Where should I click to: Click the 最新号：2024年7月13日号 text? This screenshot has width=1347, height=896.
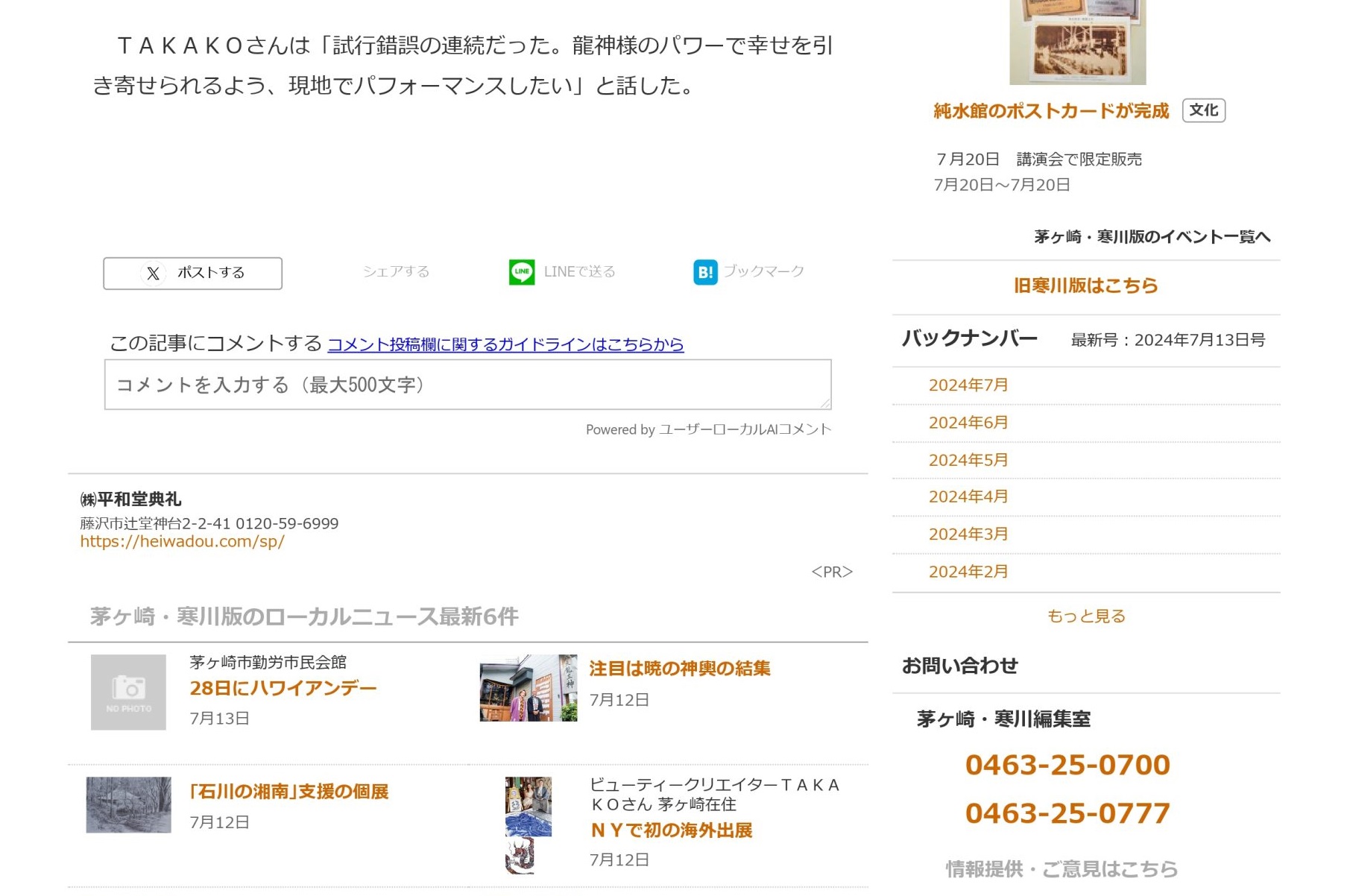click(x=1168, y=340)
